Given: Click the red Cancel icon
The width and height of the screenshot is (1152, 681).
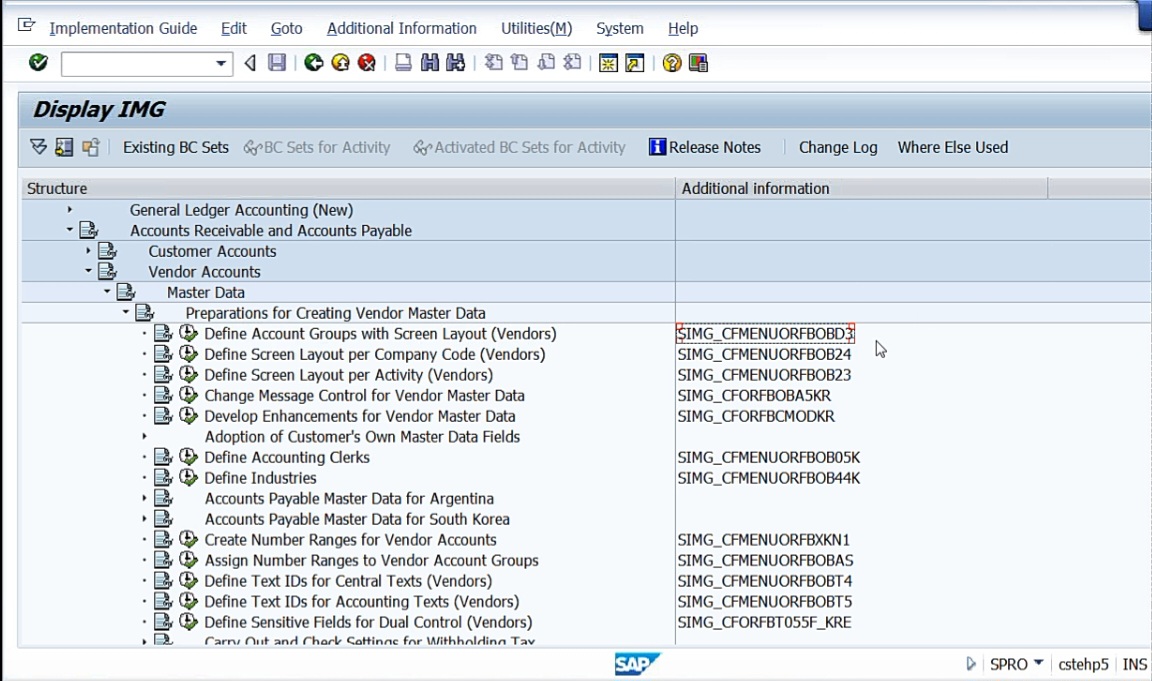Looking at the screenshot, I should (x=367, y=63).
